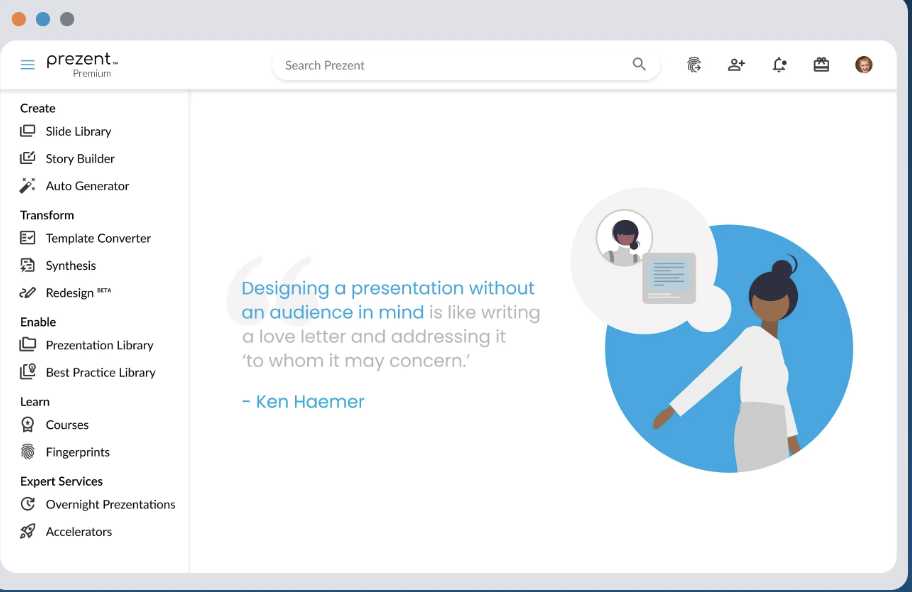Viewport: 912px width, 592px height.
Task: Click the Redesign icon
Action: [x=27, y=293]
